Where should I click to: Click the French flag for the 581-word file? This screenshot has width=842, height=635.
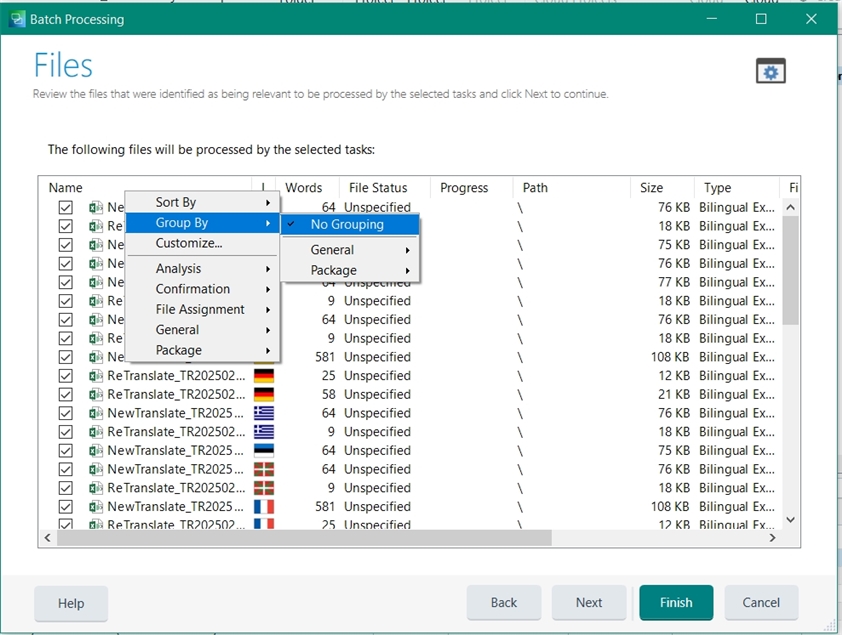(x=264, y=507)
